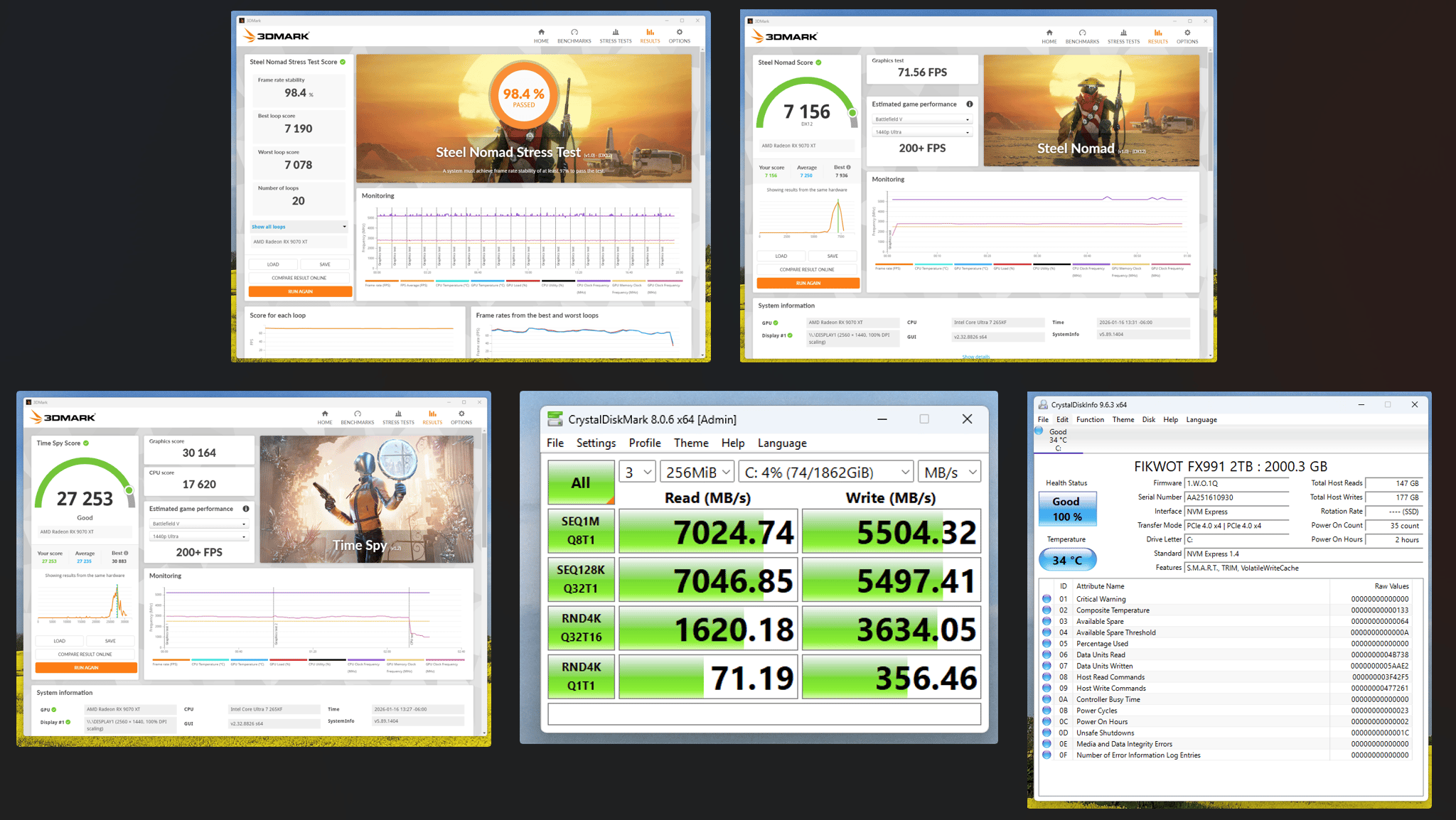
Task: Click SAVE in the Steel Nomad Stress Test window
Action: click(x=325, y=264)
